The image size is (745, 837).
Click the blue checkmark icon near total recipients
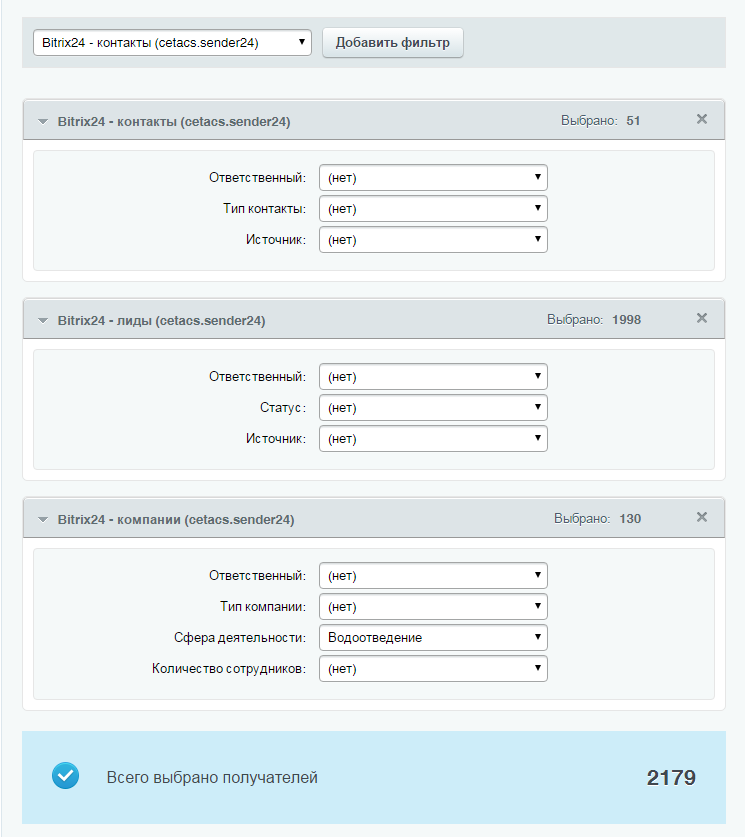pos(66,776)
